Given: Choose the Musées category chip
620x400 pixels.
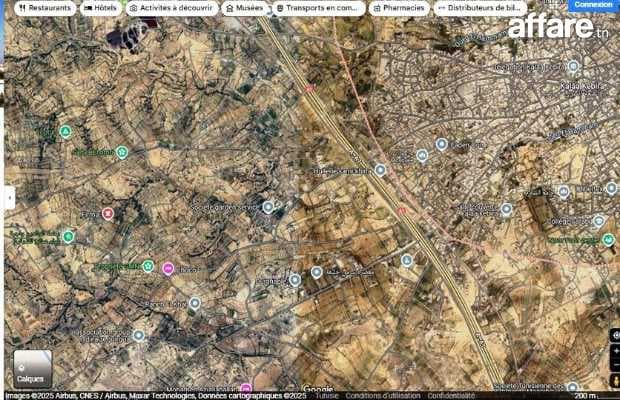Looking at the screenshot, I should (x=245, y=7).
